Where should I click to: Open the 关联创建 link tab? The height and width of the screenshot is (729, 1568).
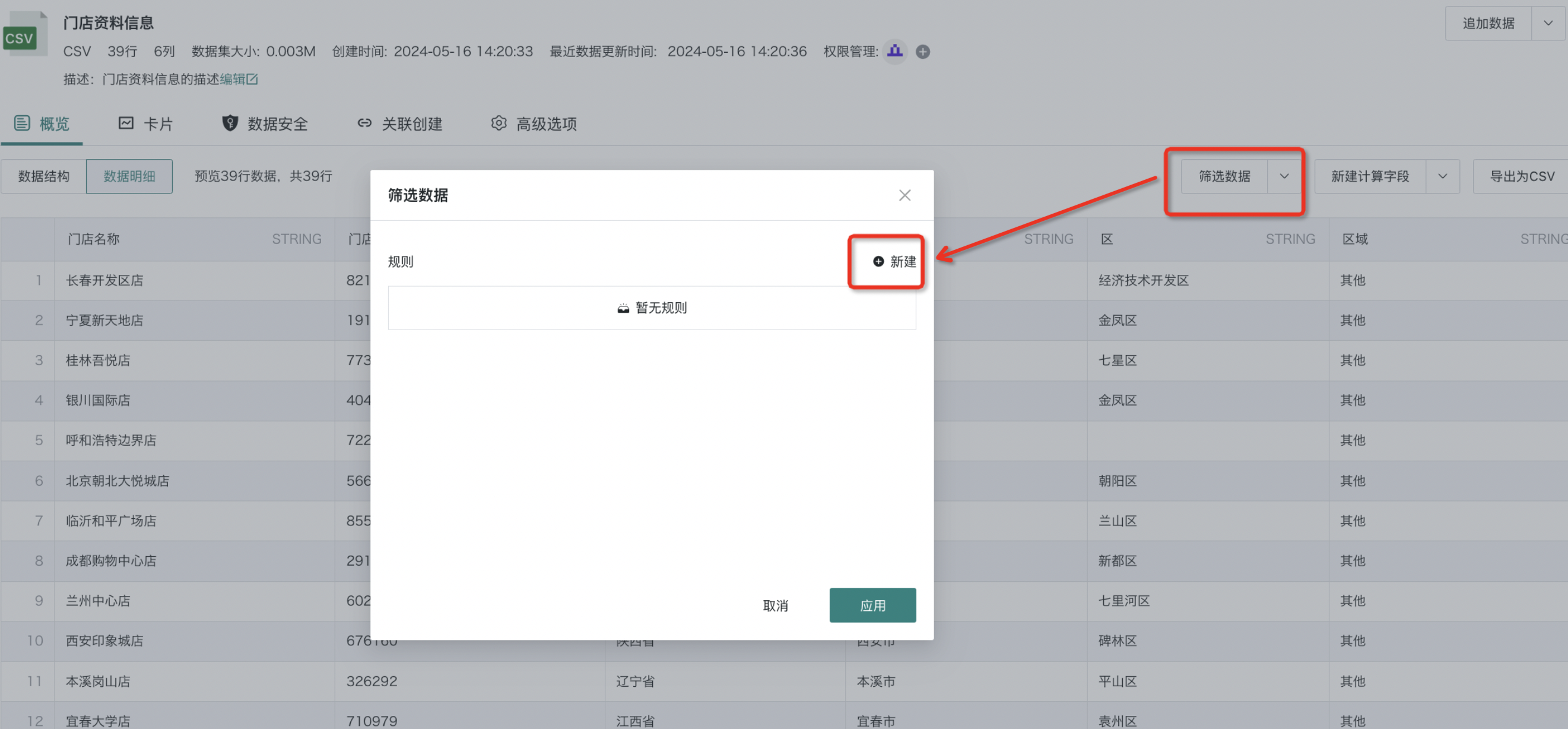pyautogui.click(x=400, y=124)
